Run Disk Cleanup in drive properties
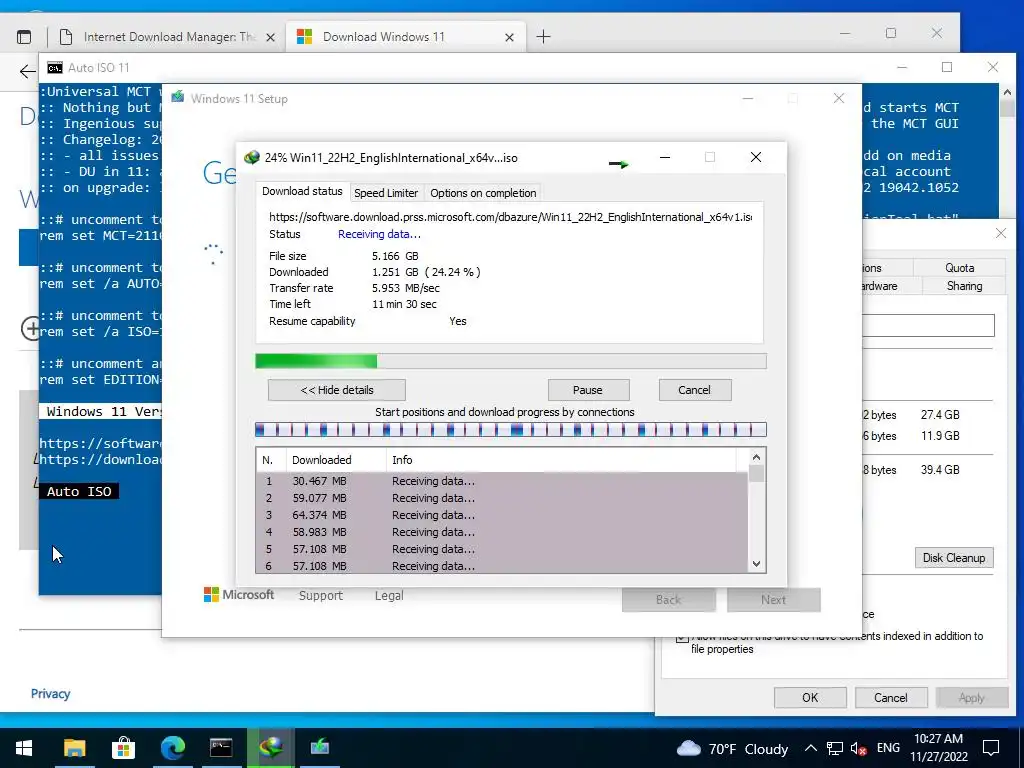This screenshot has height=768, width=1024. pyautogui.click(x=953, y=558)
